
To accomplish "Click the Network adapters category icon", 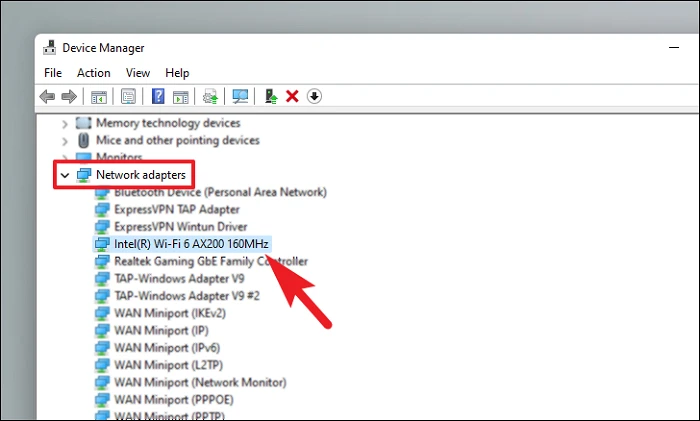I will (84, 175).
